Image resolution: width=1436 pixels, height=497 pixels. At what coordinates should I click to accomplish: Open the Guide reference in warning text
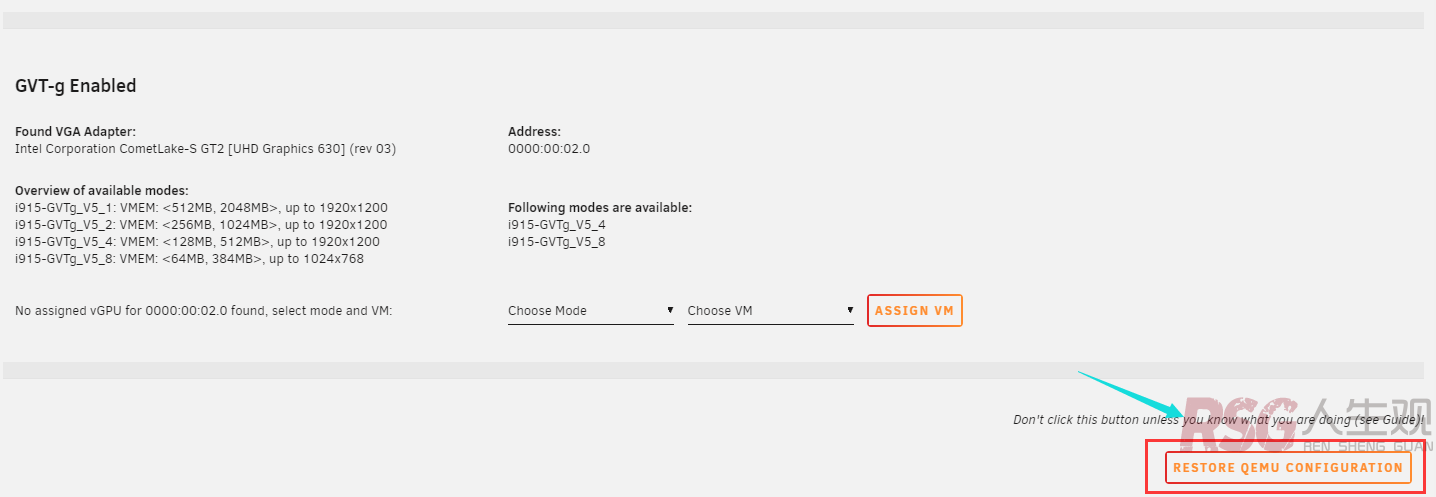coord(1401,420)
